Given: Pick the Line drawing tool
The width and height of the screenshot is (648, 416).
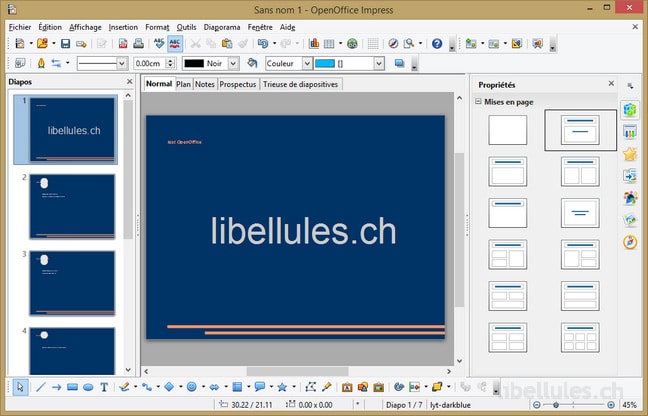Looking at the screenshot, I should (x=40, y=387).
